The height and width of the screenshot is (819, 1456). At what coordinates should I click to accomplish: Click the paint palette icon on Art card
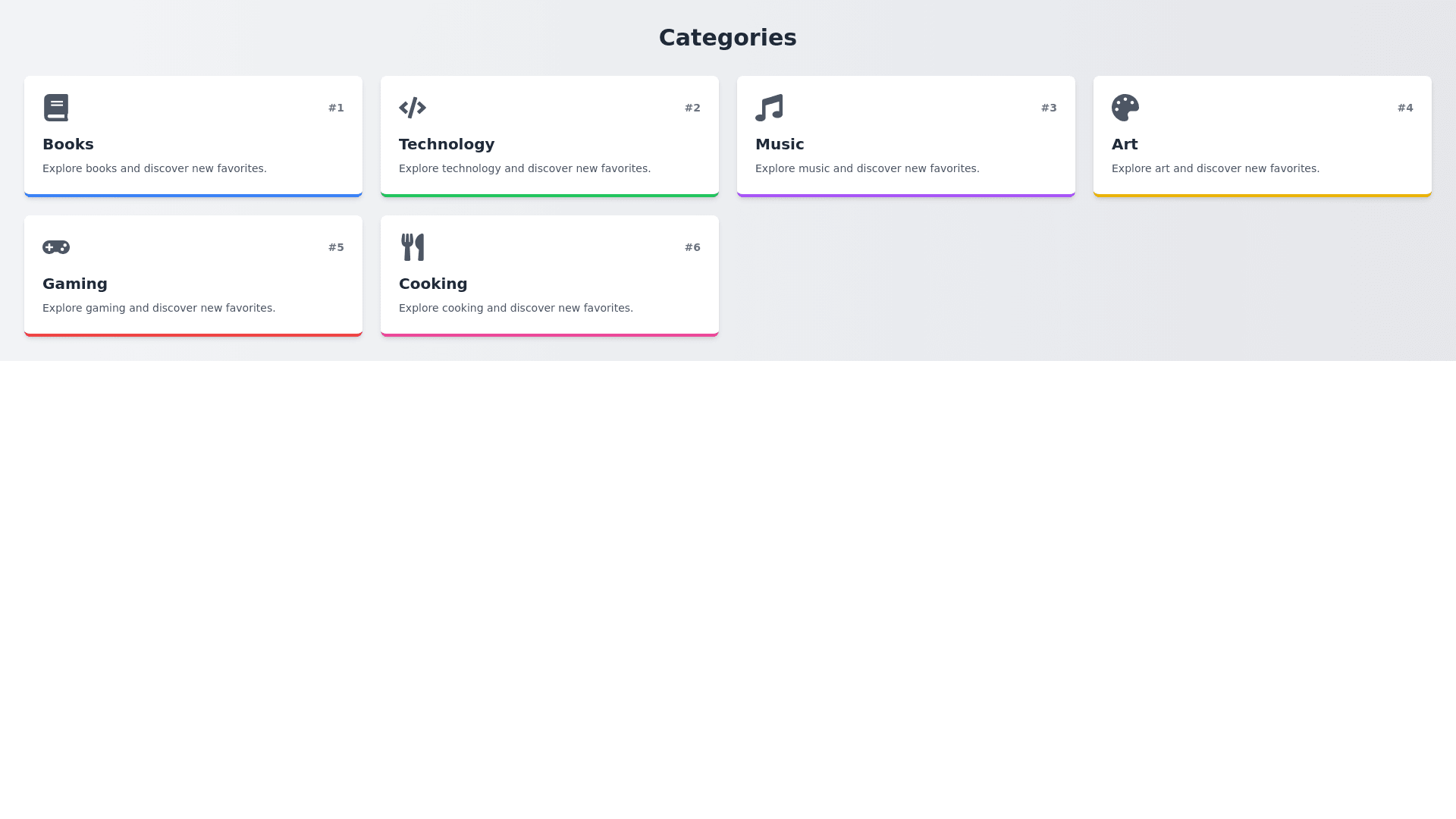[1125, 108]
